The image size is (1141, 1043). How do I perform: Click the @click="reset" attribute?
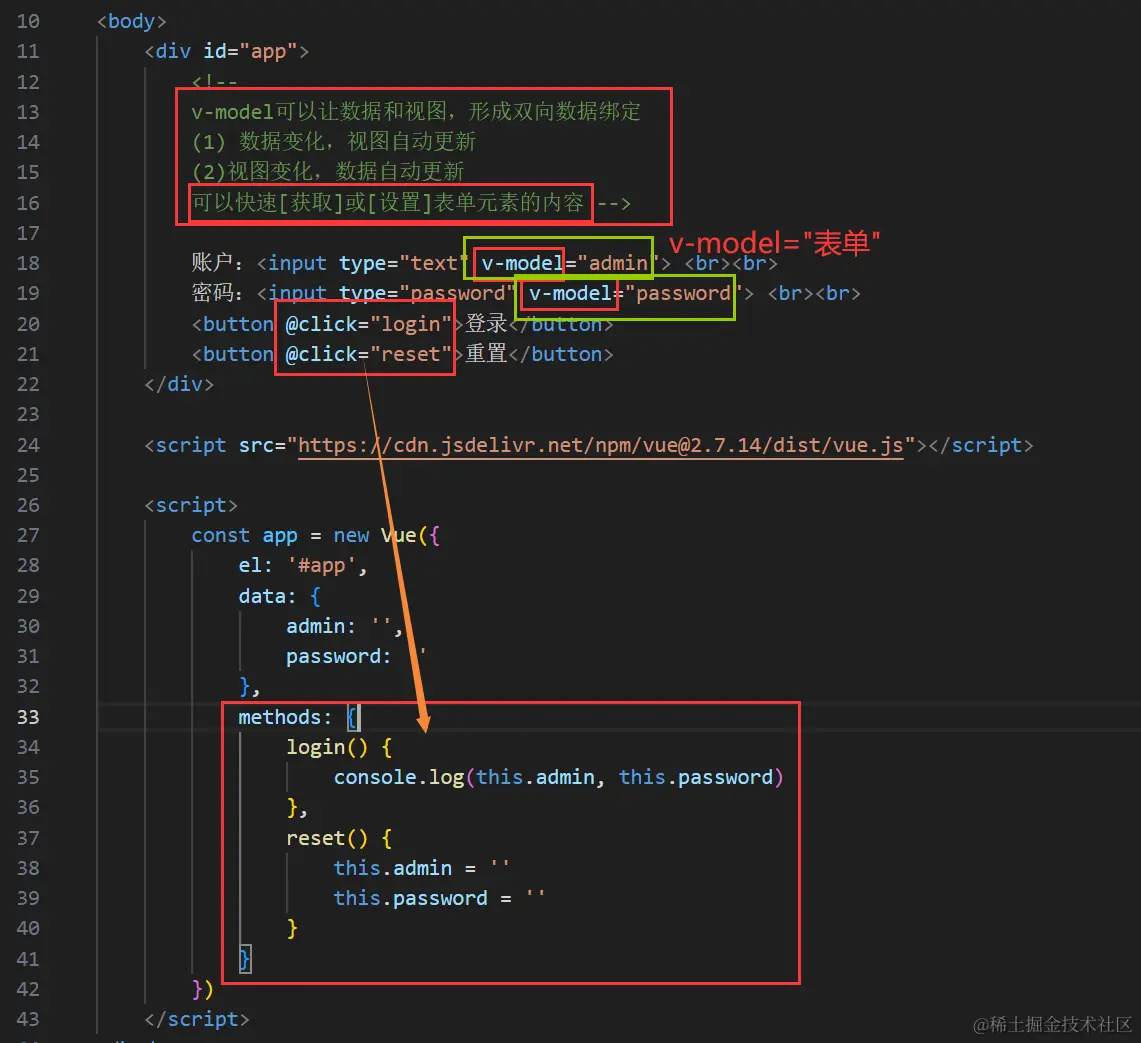(x=369, y=354)
